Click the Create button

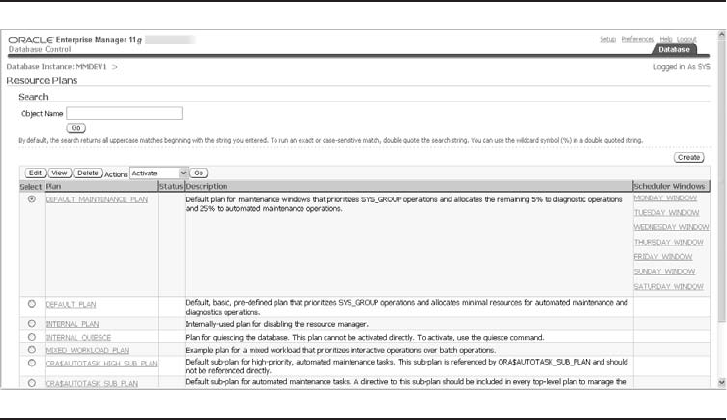tap(689, 158)
